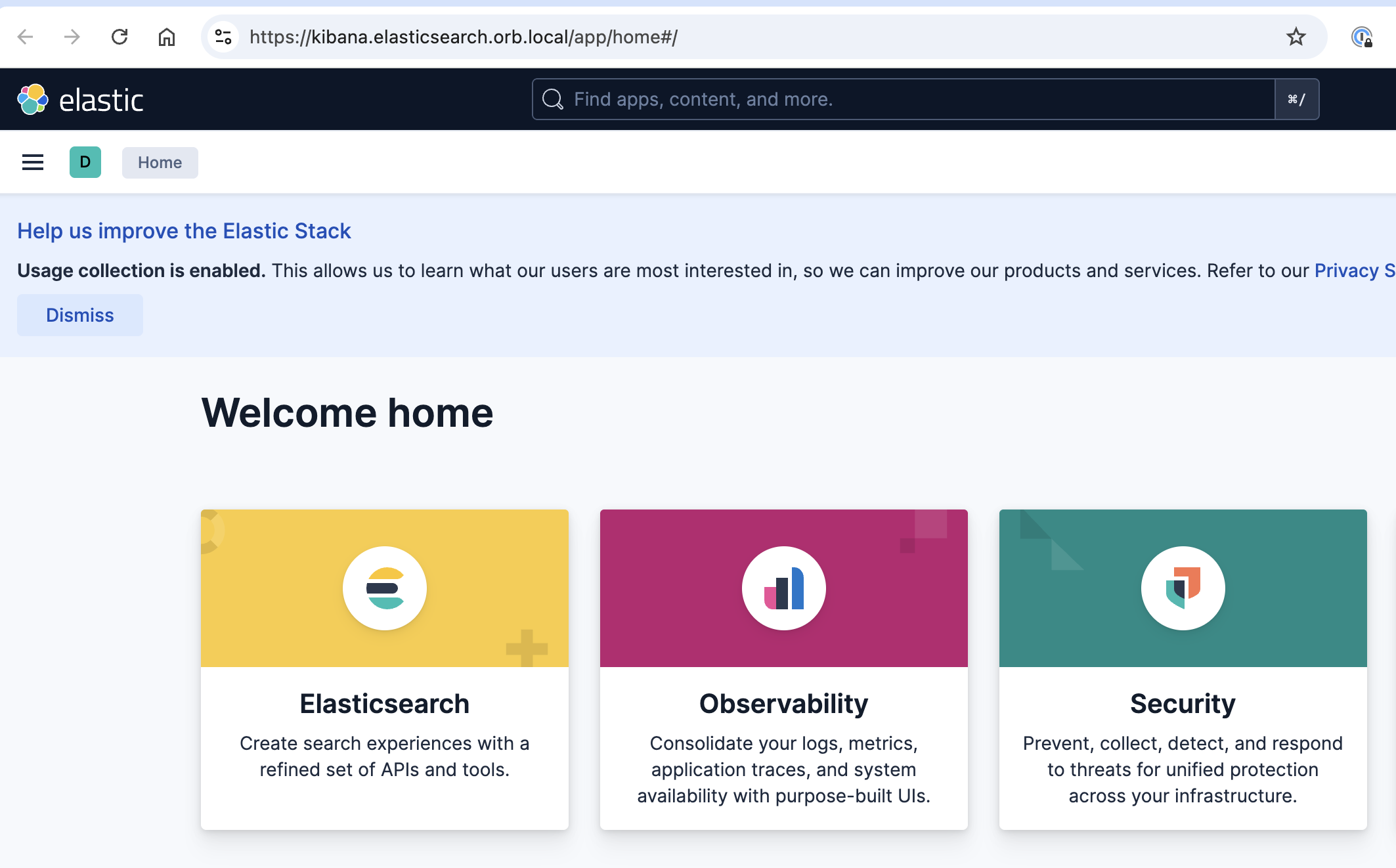Open the Observability card title
1396x868 pixels.
(x=784, y=704)
